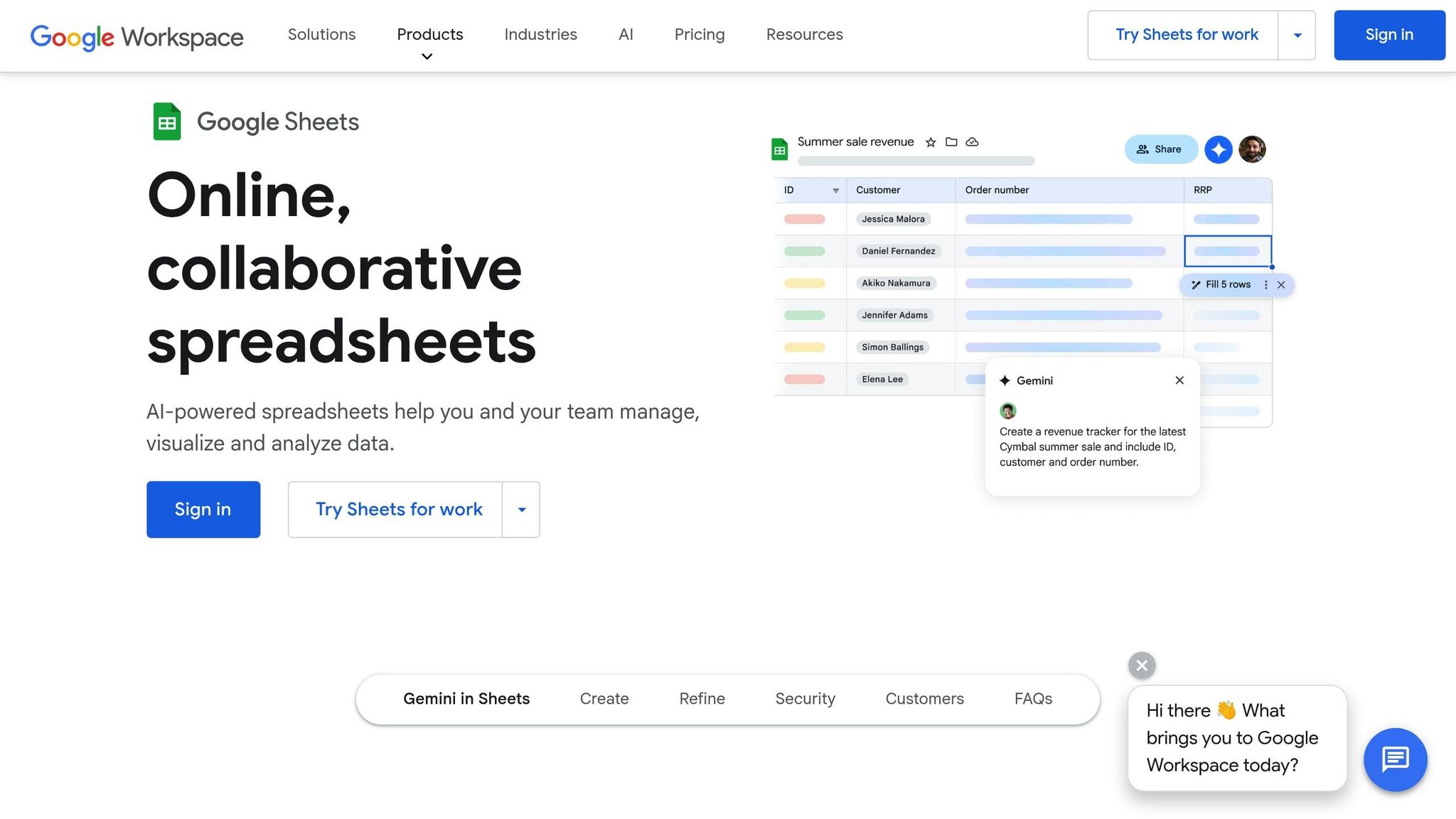Open the Share button on the spreadsheet
Screen dimensions: 1456x819
tap(1161, 149)
